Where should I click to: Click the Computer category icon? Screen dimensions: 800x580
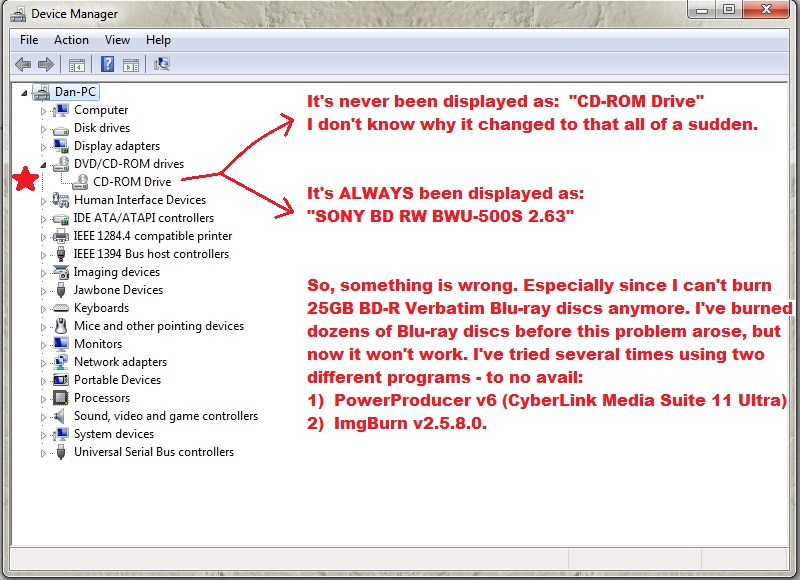(x=61, y=110)
